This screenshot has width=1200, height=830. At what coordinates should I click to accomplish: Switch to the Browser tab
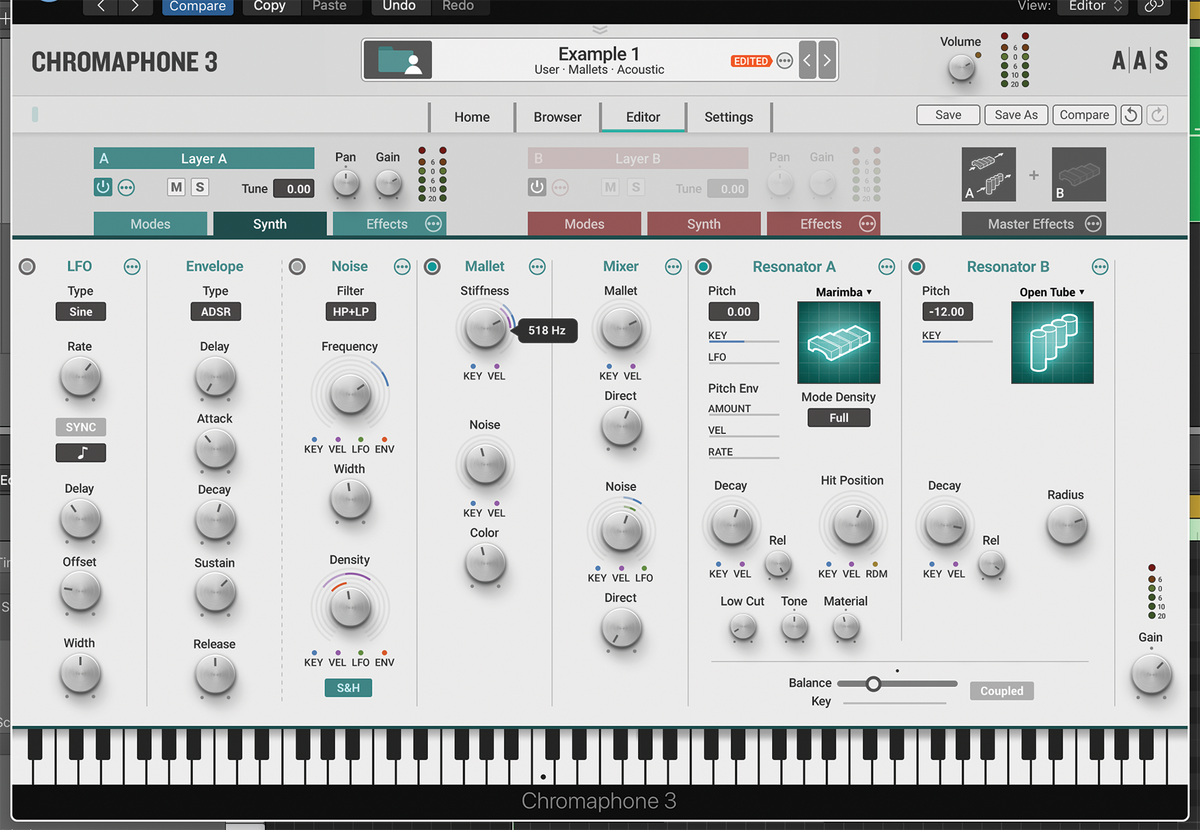(x=557, y=116)
